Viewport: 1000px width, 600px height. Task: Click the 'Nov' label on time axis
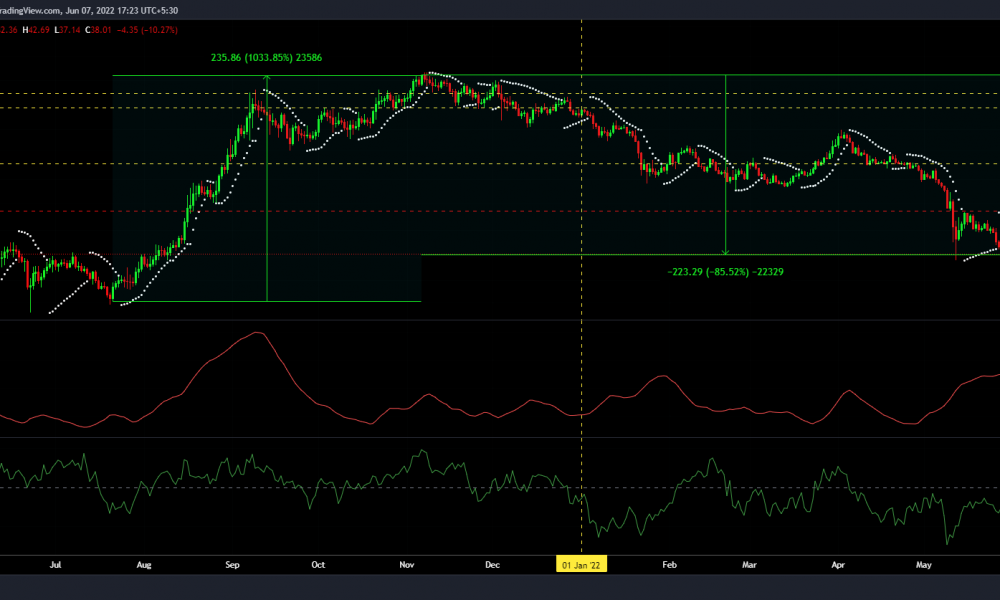[407, 564]
